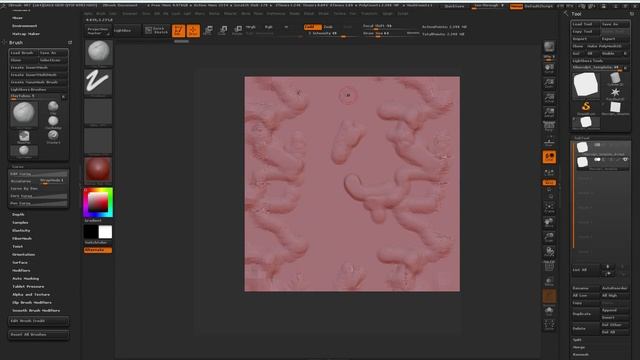Screen dimensions: 640x360
Task: Click the Move transform icon in top shelf
Action: click(x=208, y=30)
